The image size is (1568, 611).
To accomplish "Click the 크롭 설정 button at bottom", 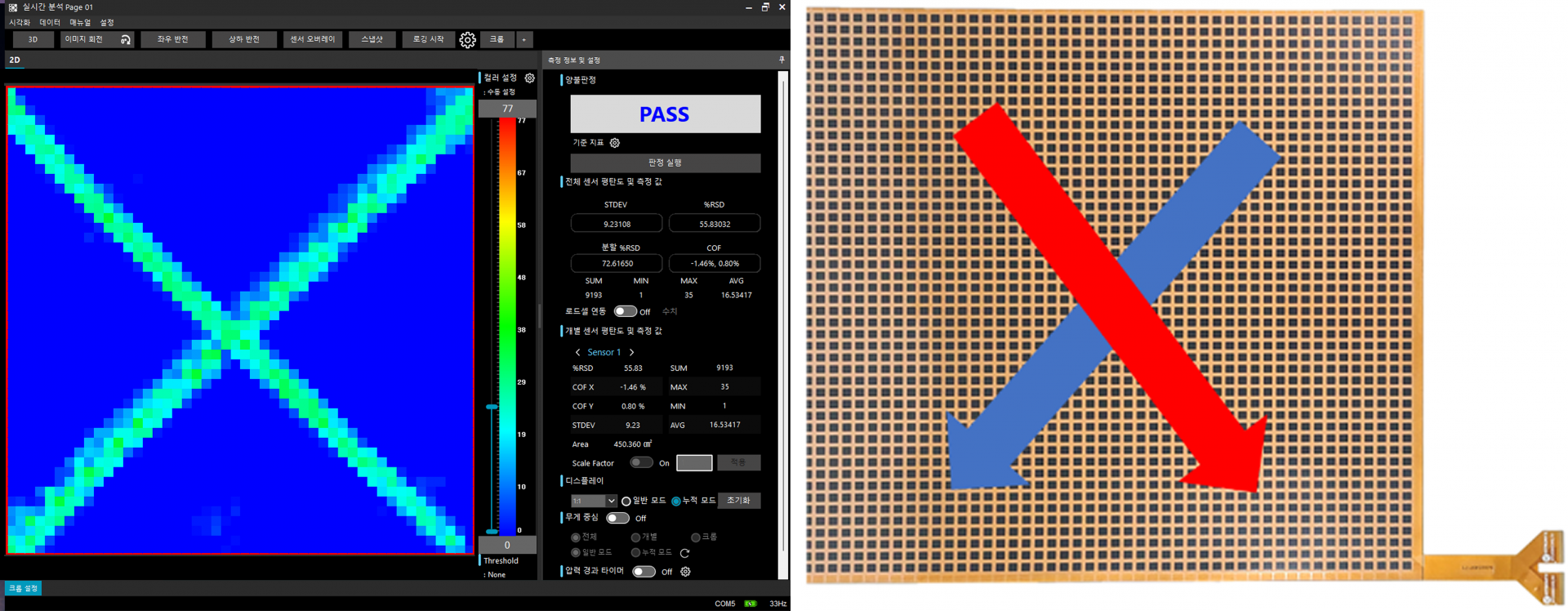I will [23, 588].
